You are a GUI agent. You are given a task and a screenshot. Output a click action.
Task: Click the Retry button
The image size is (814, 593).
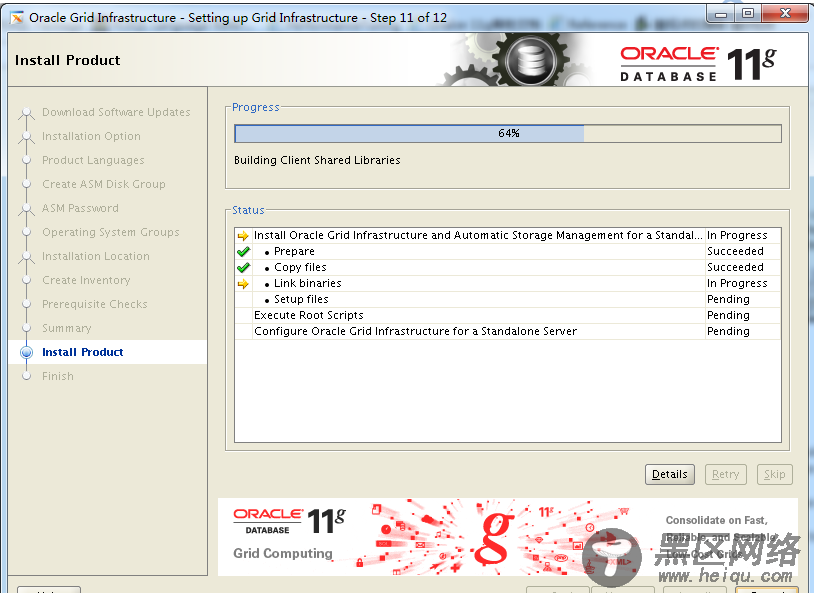click(x=725, y=474)
